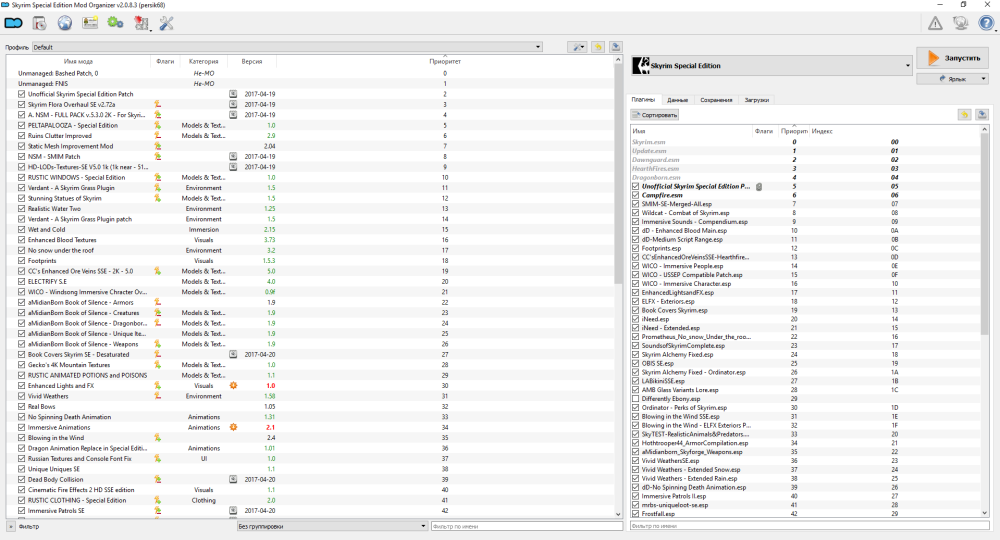Click the Запустить run button

953,58
